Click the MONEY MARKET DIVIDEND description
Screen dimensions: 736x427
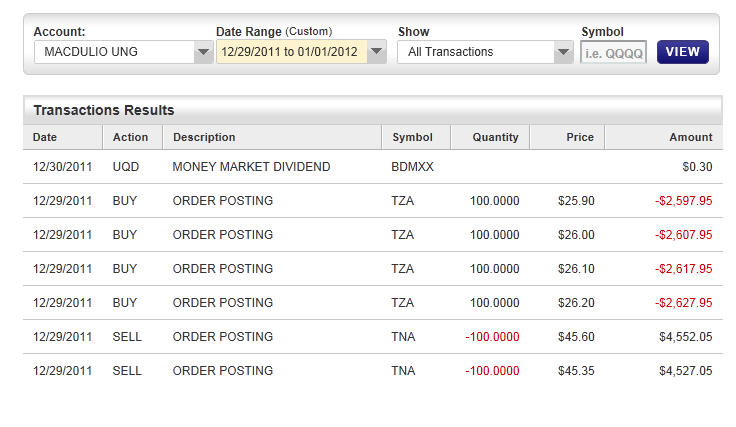coord(251,167)
